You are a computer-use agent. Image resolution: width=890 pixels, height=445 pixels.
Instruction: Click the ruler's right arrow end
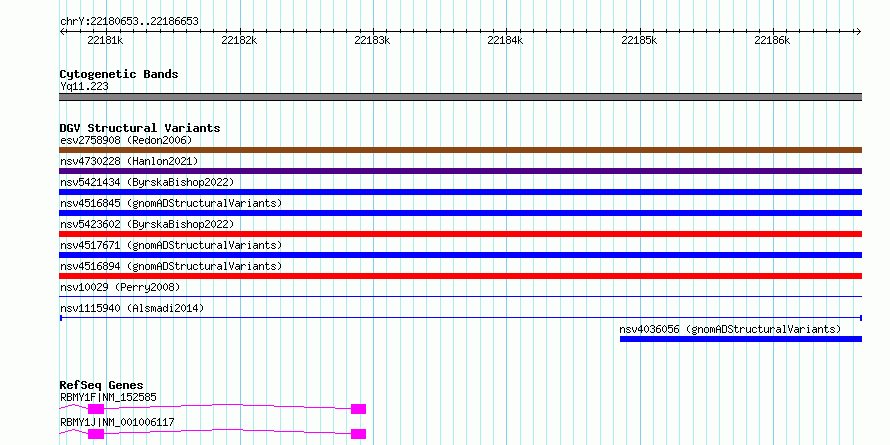pos(859,31)
